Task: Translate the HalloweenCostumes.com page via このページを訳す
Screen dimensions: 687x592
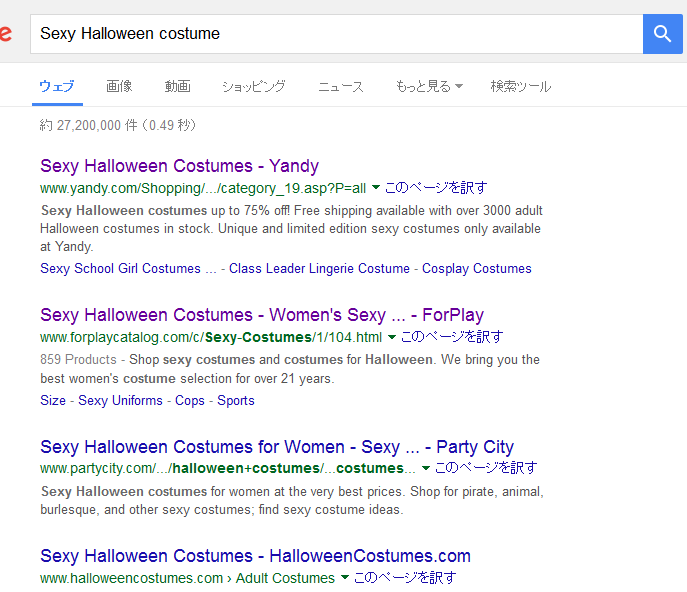Action: pyautogui.click(x=405, y=578)
